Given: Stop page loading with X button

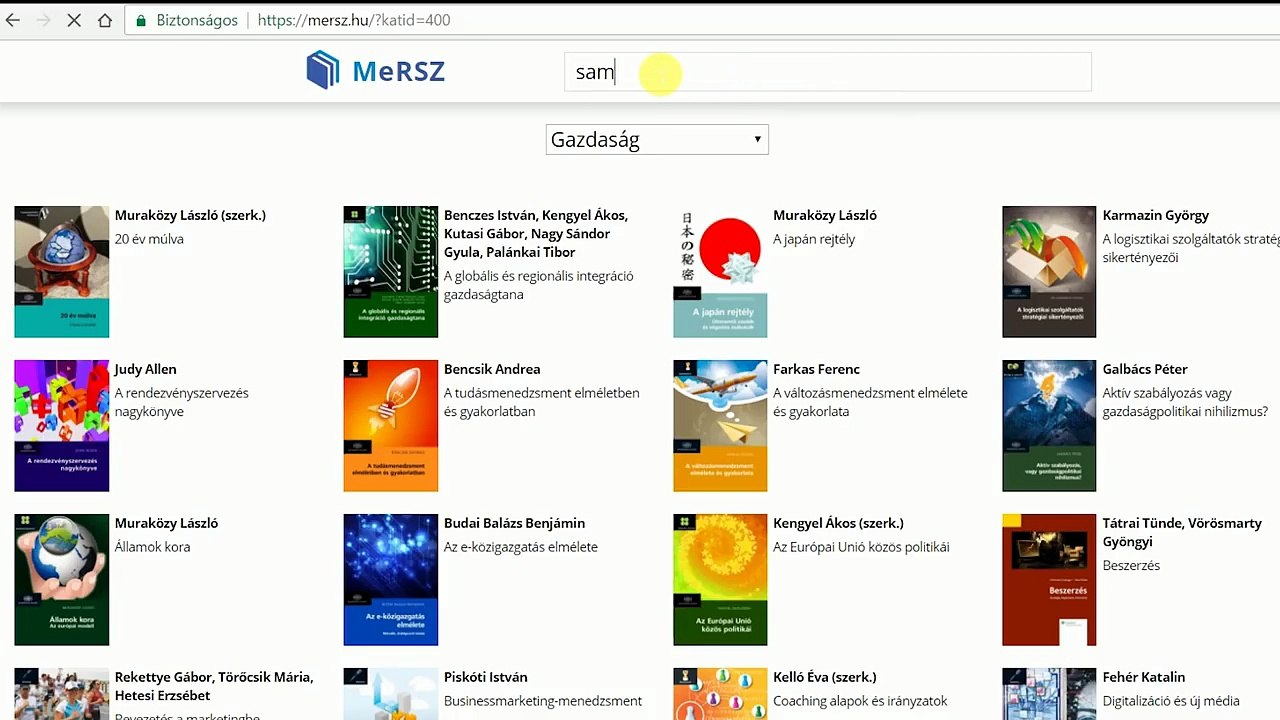Looking at the screenshot, I should click(x=74, y=20).
